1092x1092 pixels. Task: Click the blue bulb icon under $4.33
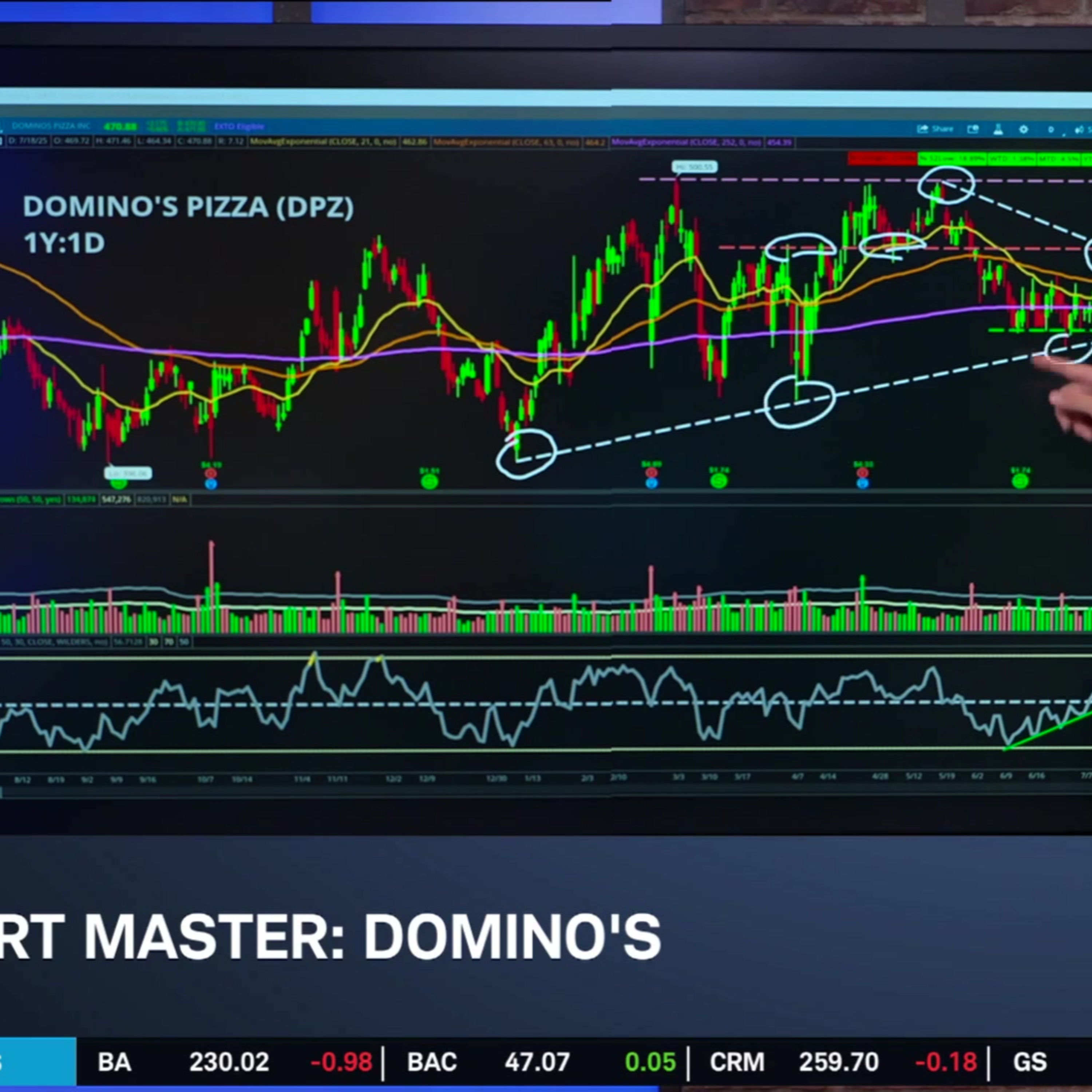tap(863, 483)
